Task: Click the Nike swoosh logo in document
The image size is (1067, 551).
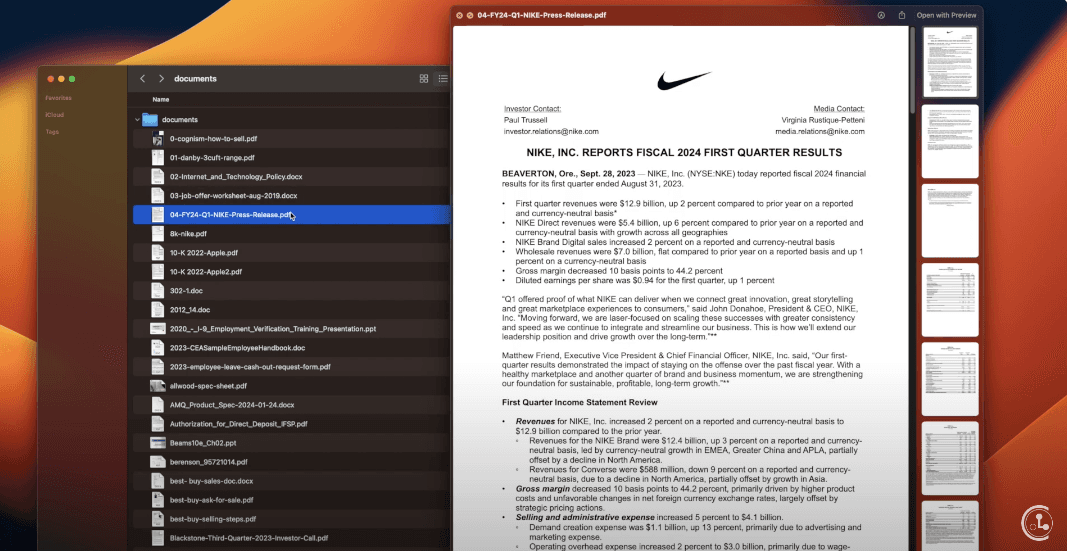Action: click(684, 80)
